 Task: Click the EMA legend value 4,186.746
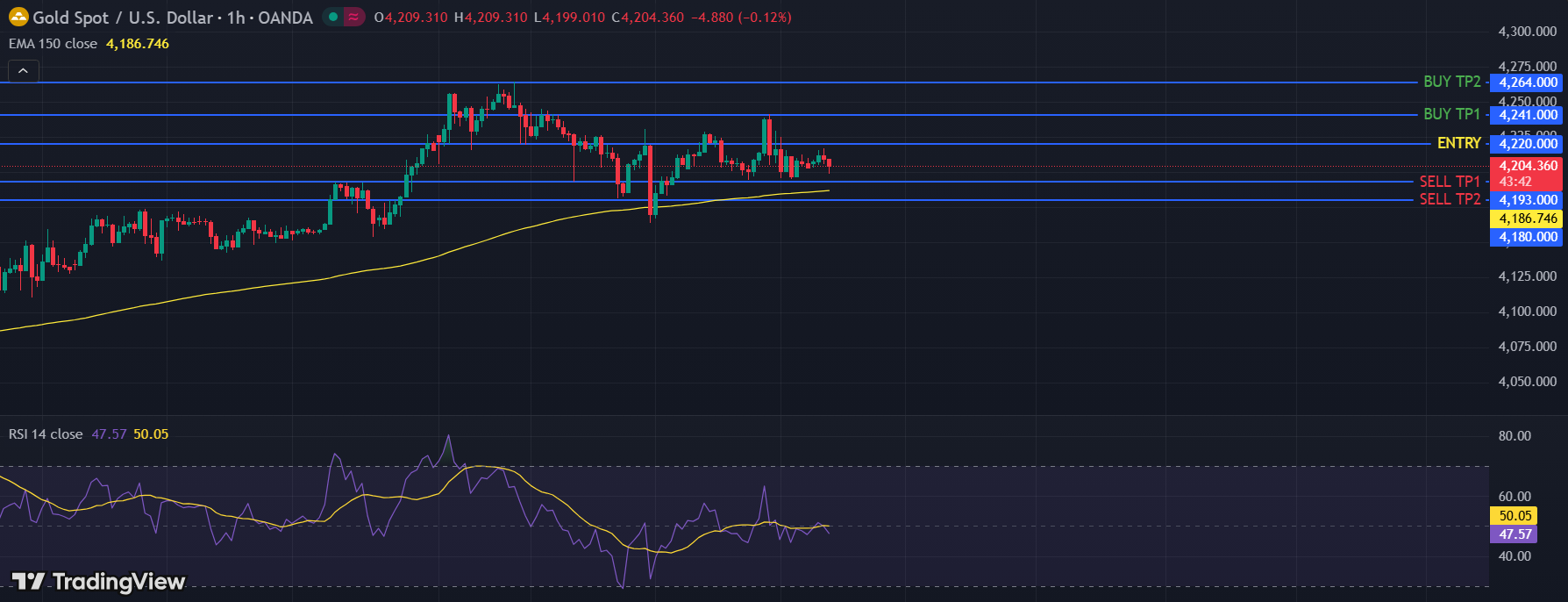[x=138, y=44]
